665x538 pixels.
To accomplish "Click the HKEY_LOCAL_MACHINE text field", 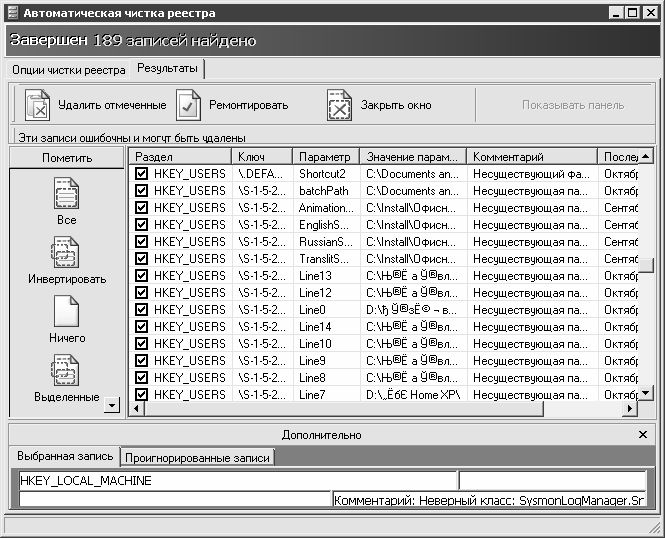I will pyautogui.click(x=237, y=481).
